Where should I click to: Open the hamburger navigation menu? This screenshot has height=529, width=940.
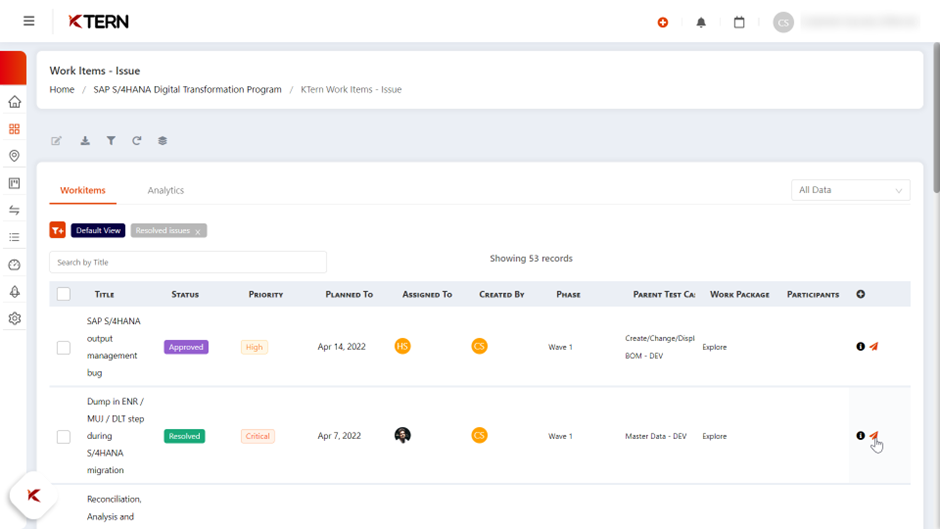pos(29,21)
